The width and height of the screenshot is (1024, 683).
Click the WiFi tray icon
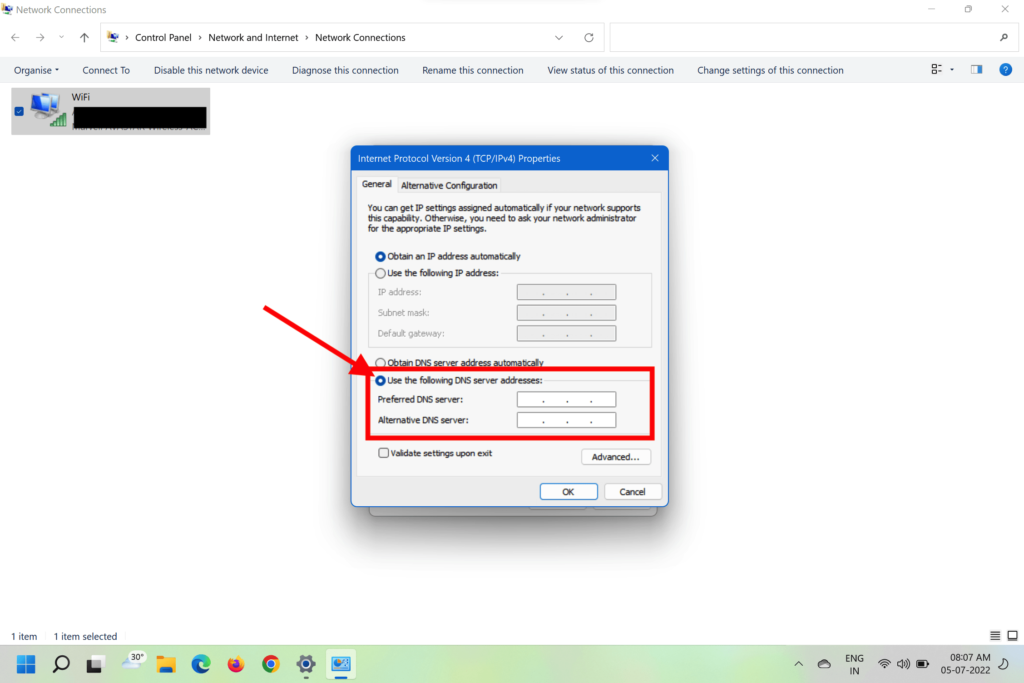pos(884,664)
